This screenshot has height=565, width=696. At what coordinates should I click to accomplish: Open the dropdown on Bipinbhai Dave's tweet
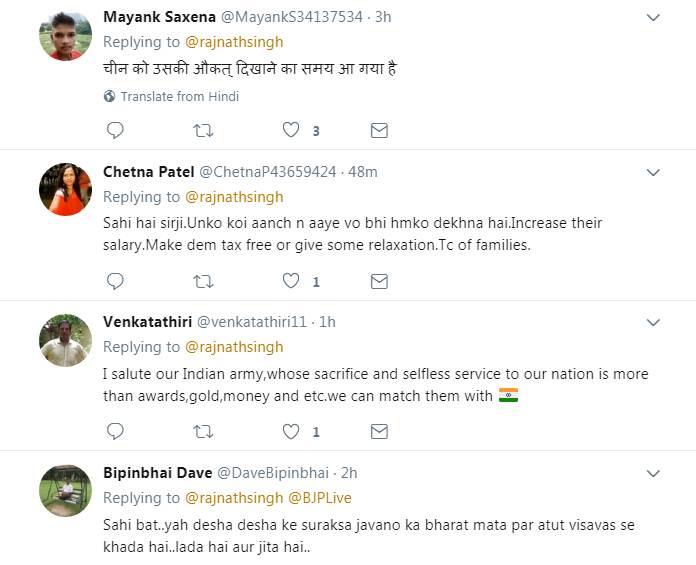pyautogui.click(x=653, y=472)
